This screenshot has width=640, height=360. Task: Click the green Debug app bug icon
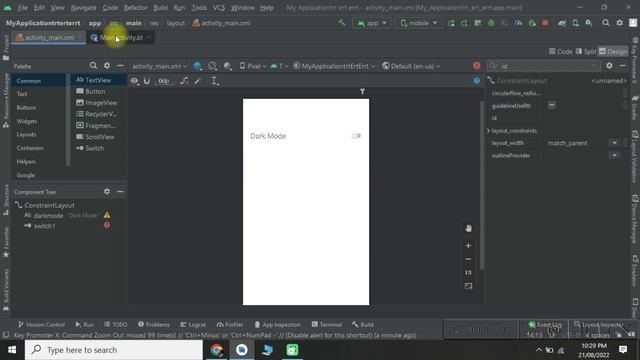491,23
